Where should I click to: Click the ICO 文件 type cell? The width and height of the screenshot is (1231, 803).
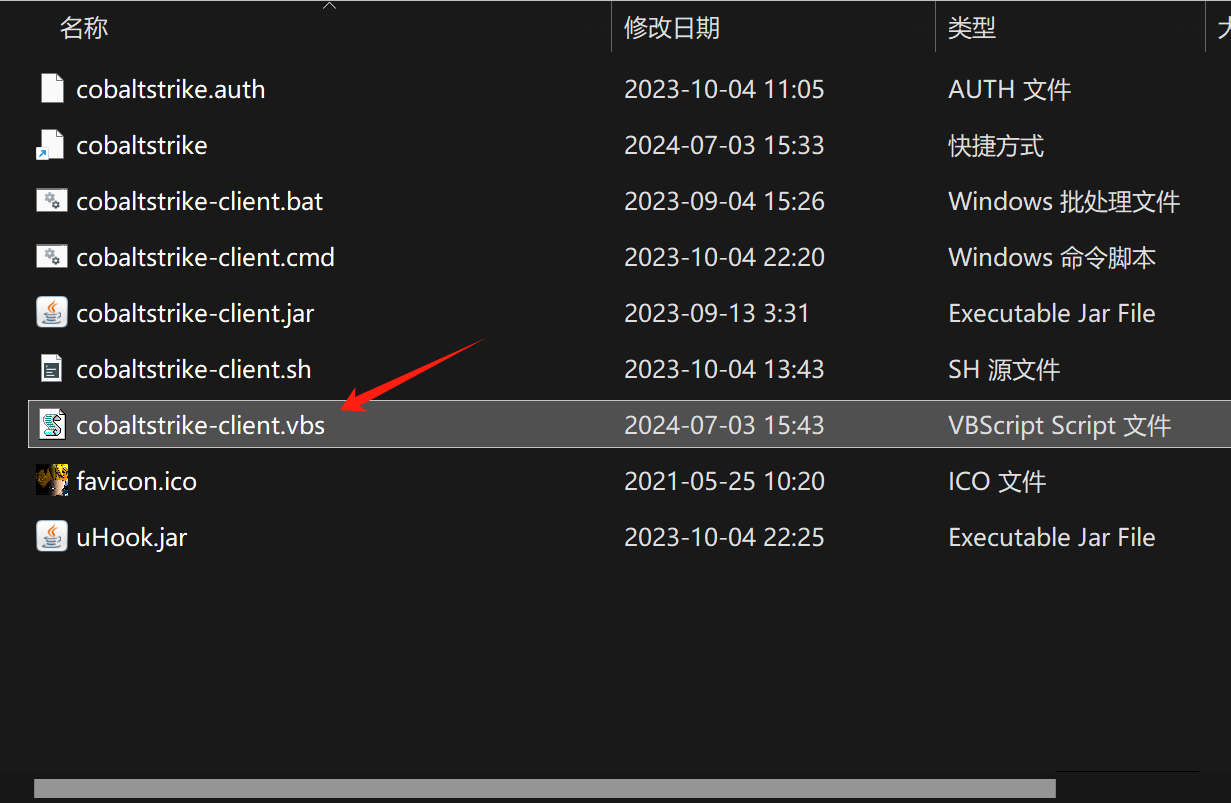point(997,481)
